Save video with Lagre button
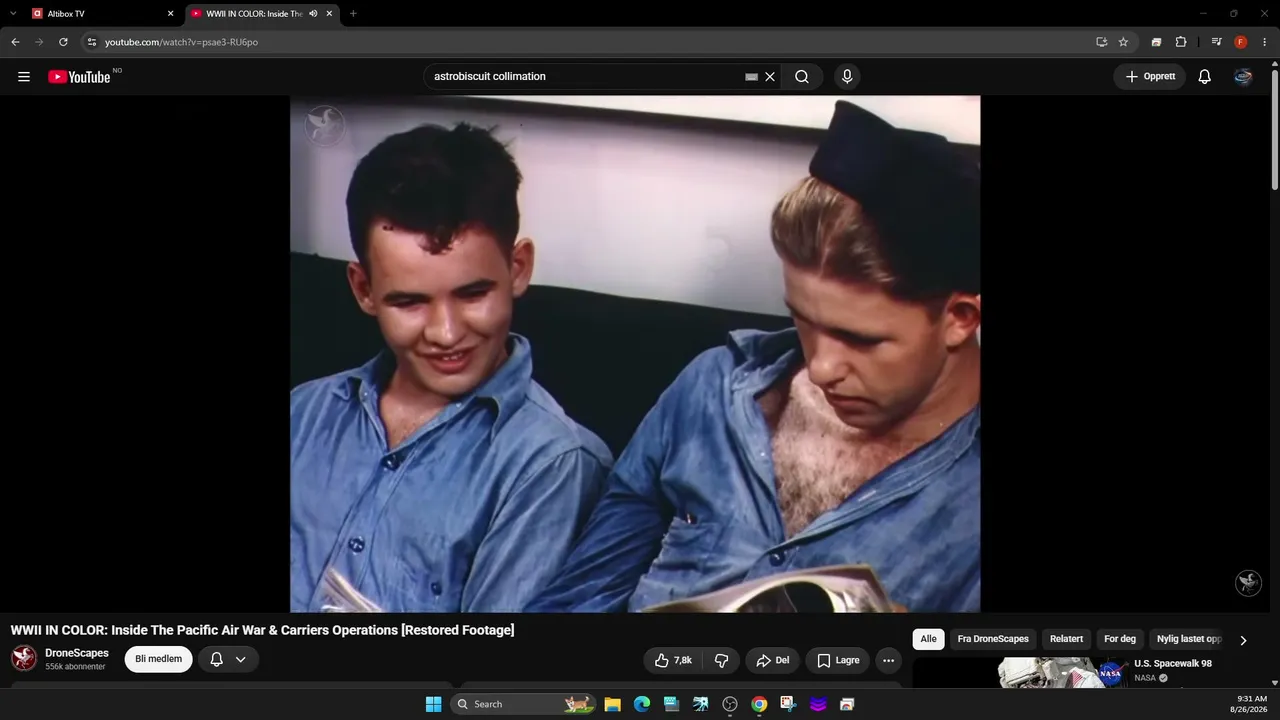The image size is (1280, 720). coord(838,660)
